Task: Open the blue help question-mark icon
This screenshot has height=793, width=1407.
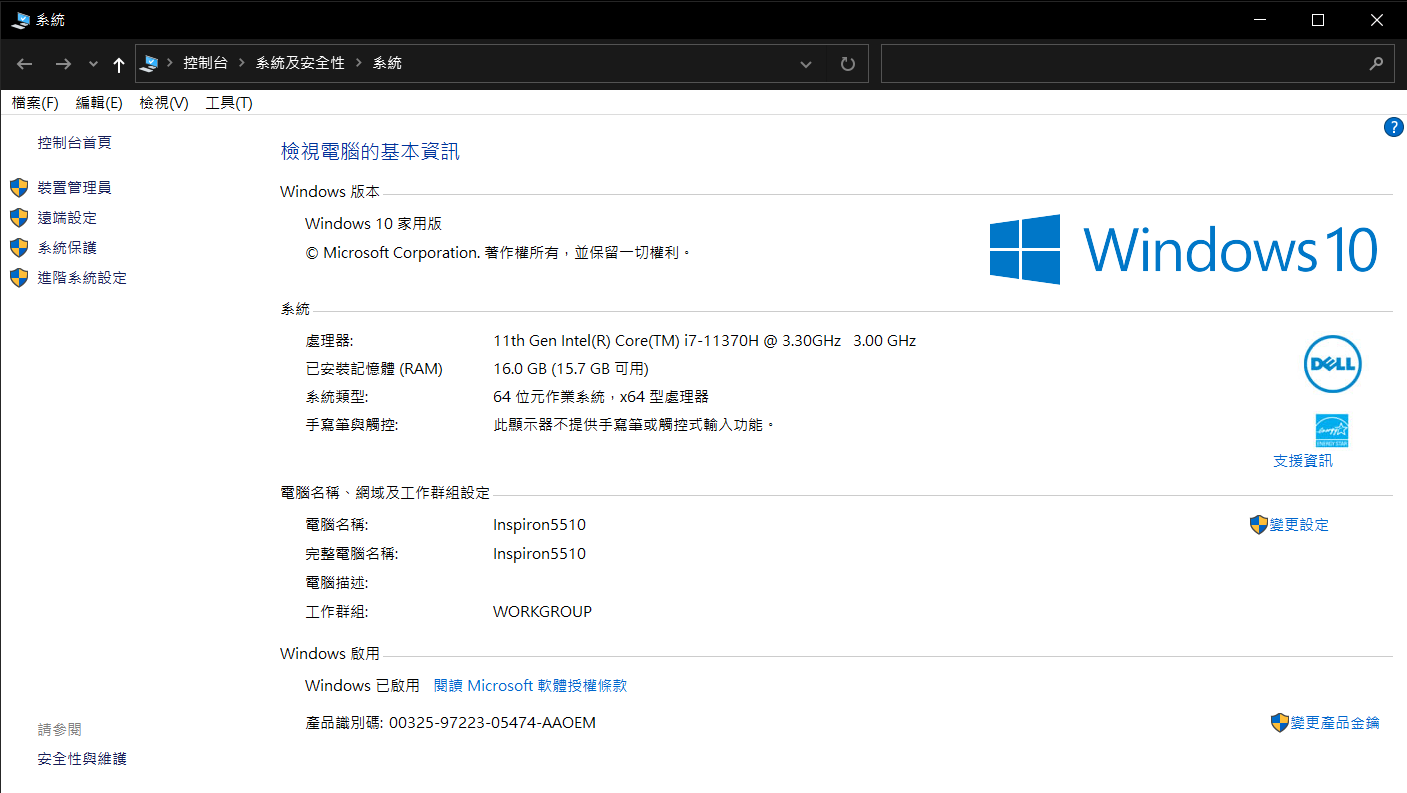Action: pos(1394,127)
